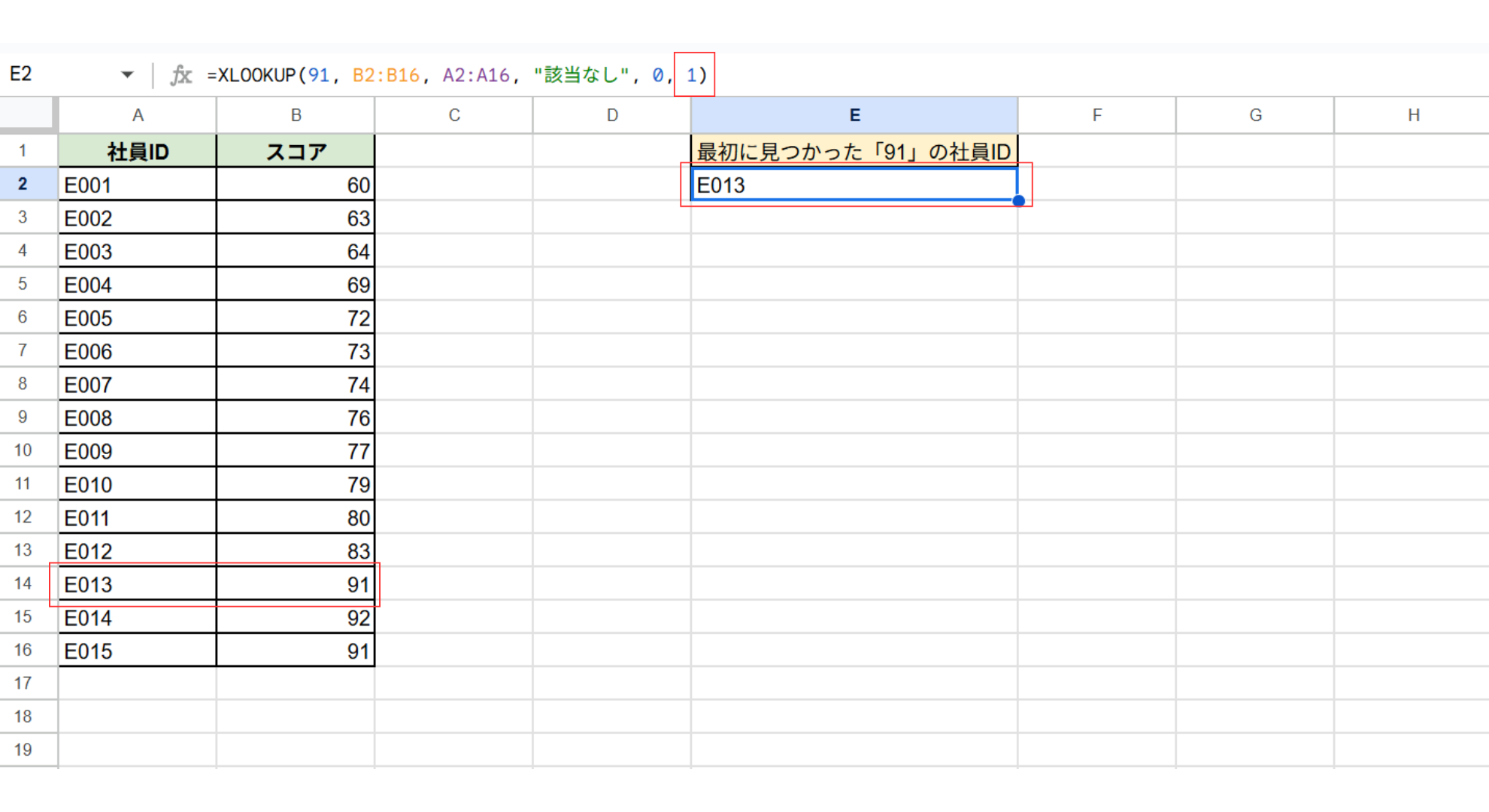Viewport: 1489px width, 812px height.
Task: Select cell A14 containing E013
Action: [138, 584]
